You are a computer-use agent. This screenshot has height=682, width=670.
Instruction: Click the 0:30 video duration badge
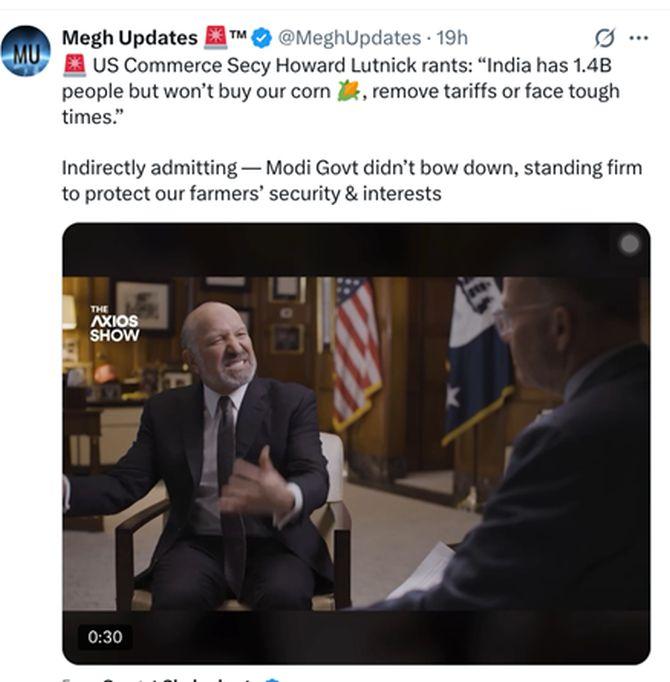pyautogui.click(x=104, y=636)
